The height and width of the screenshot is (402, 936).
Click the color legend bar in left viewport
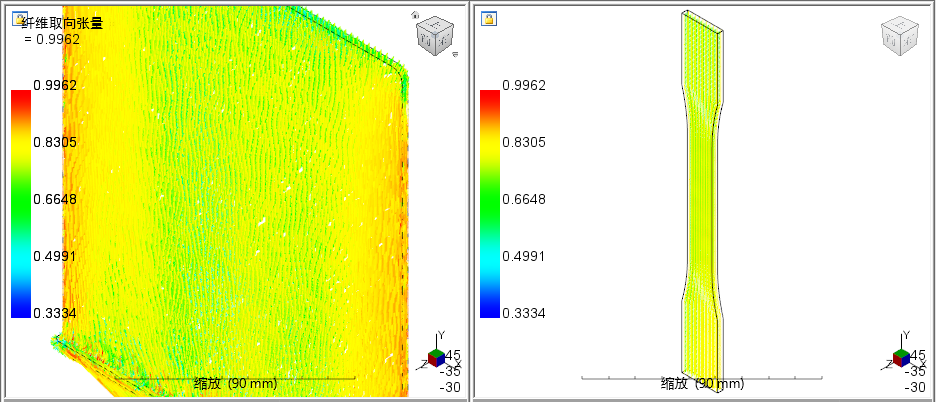pyautogui.click(x=21, y=204)
